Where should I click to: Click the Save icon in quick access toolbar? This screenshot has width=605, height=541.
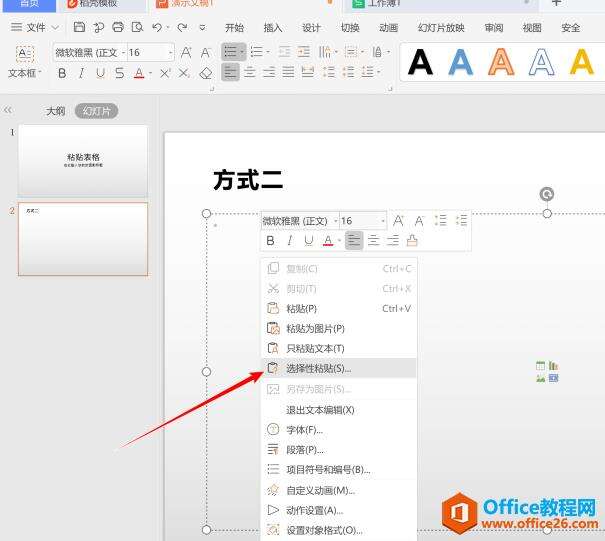tap(79, 27)
